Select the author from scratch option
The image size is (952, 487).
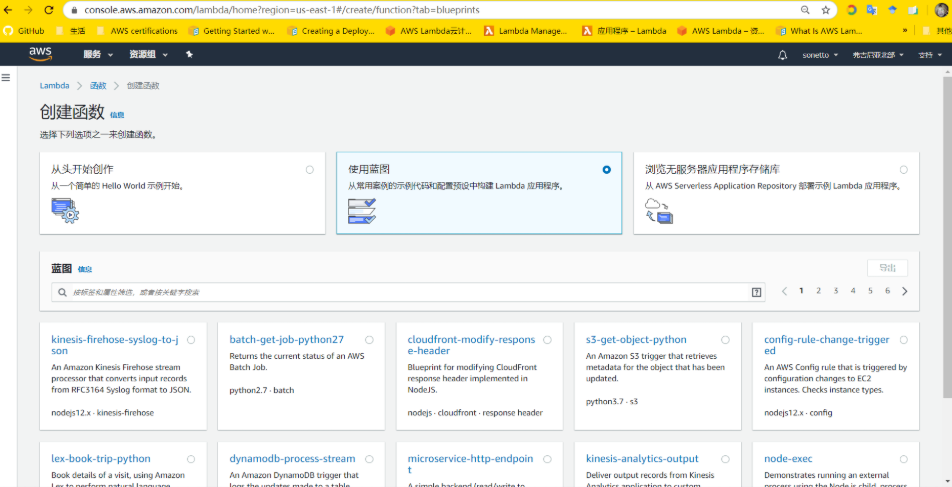310,170
